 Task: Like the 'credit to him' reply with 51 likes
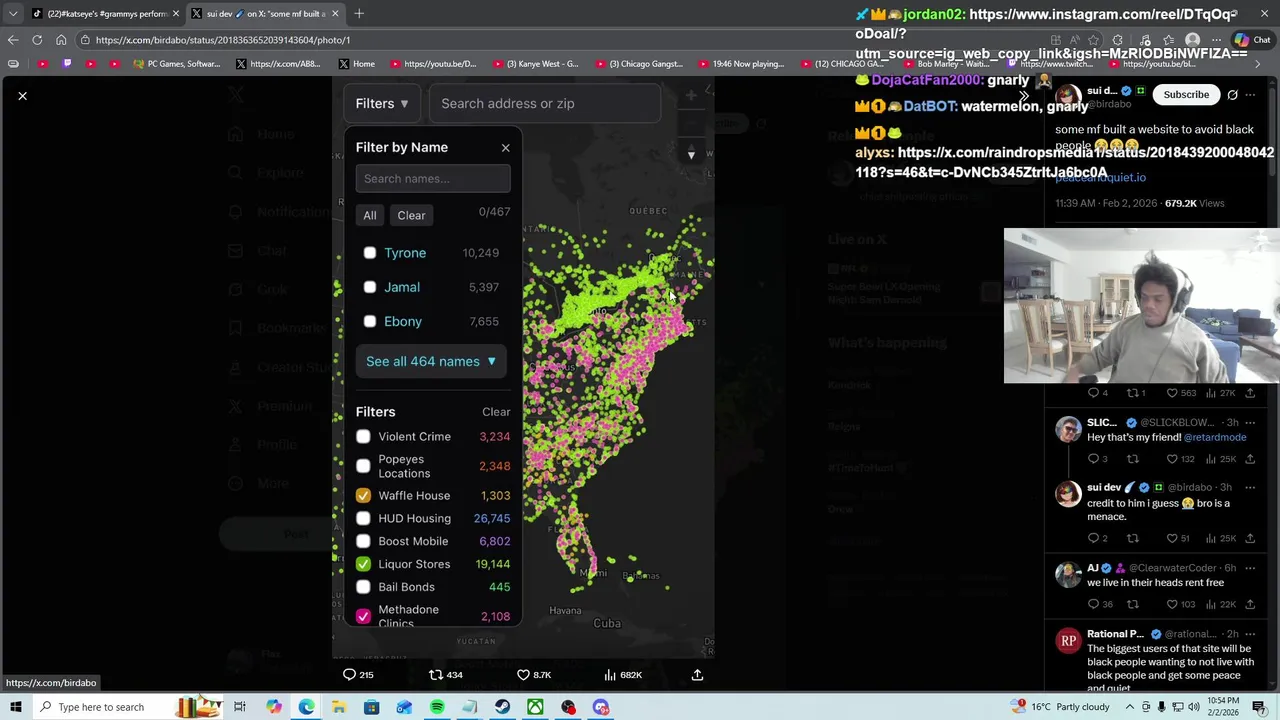[1180, 538]
